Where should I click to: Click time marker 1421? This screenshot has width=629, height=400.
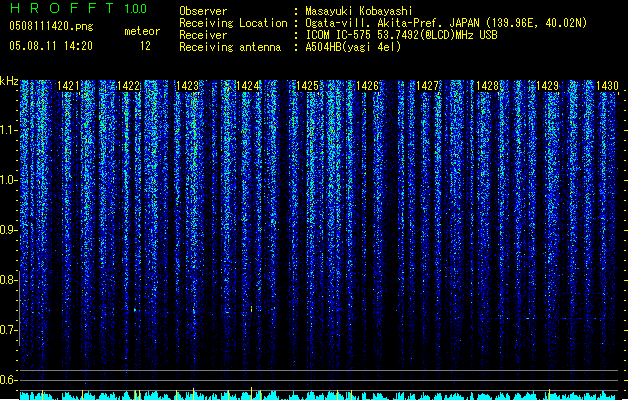(x=68, y=86)
